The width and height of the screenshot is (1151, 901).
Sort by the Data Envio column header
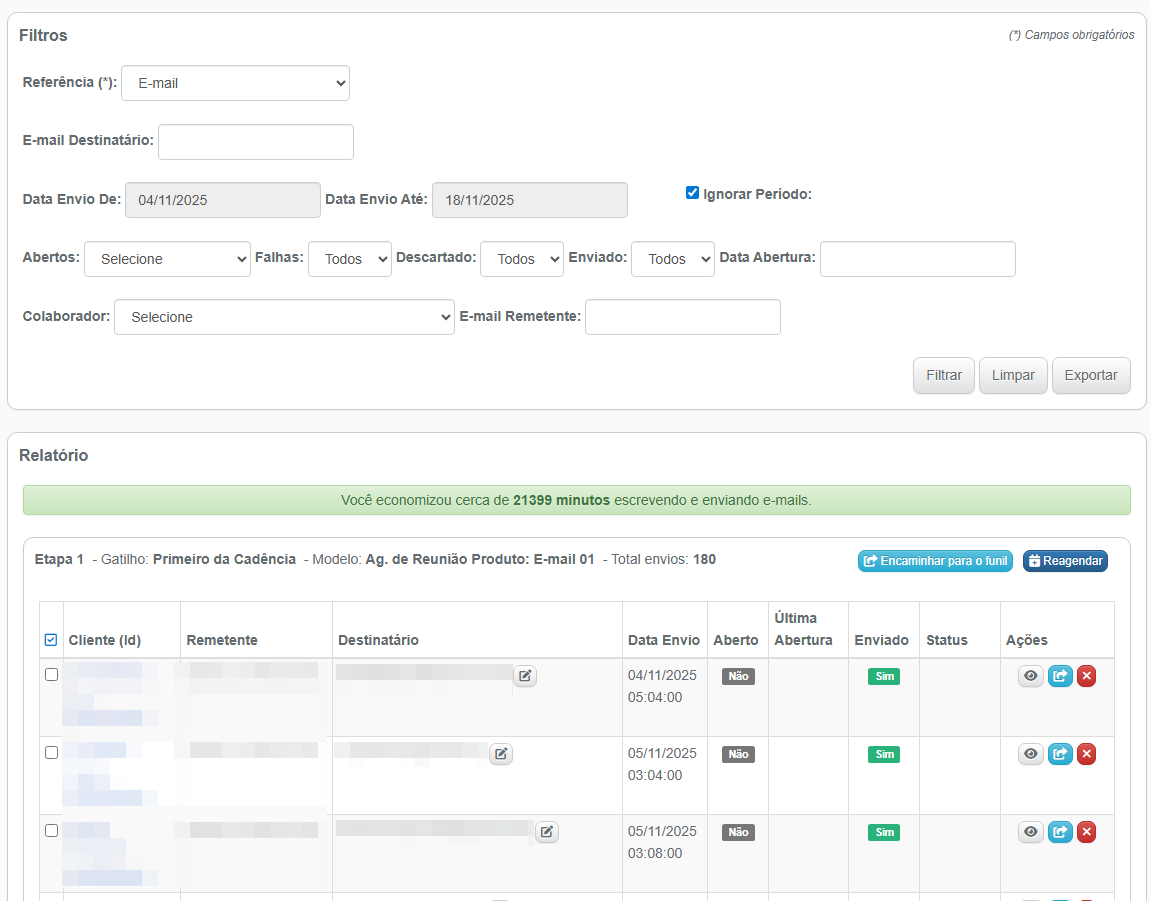point(663,640)
